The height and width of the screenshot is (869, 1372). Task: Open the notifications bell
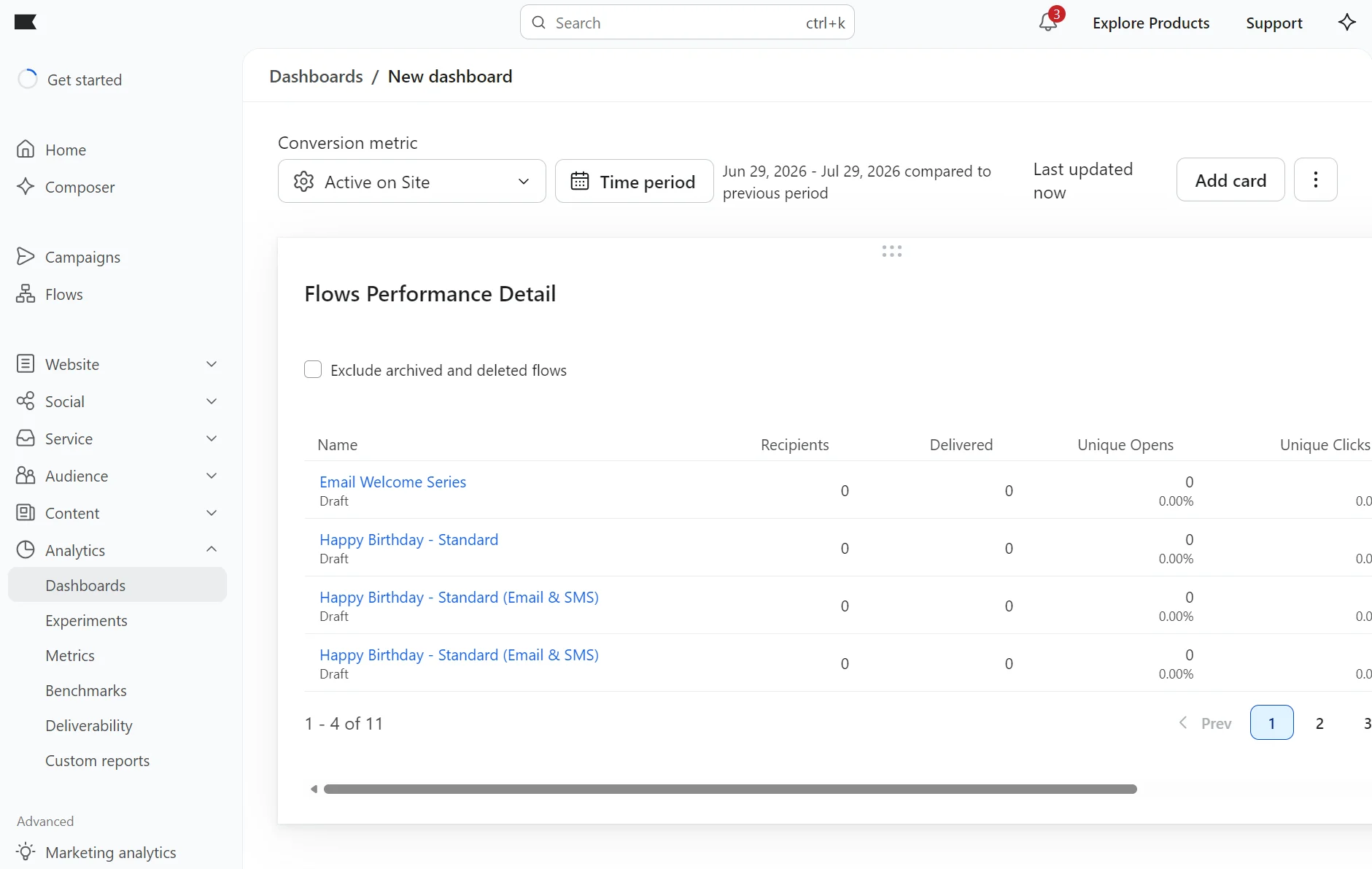tap(1048, 22)
